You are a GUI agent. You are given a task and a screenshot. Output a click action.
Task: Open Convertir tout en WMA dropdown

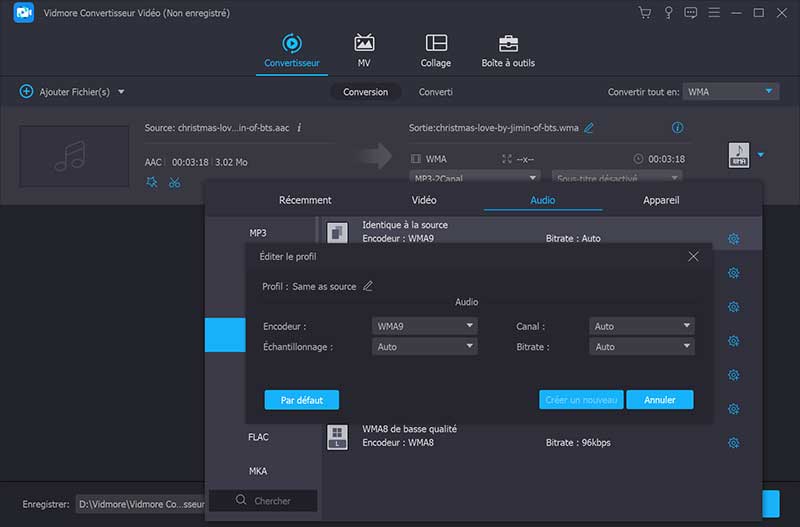(731, 91)
